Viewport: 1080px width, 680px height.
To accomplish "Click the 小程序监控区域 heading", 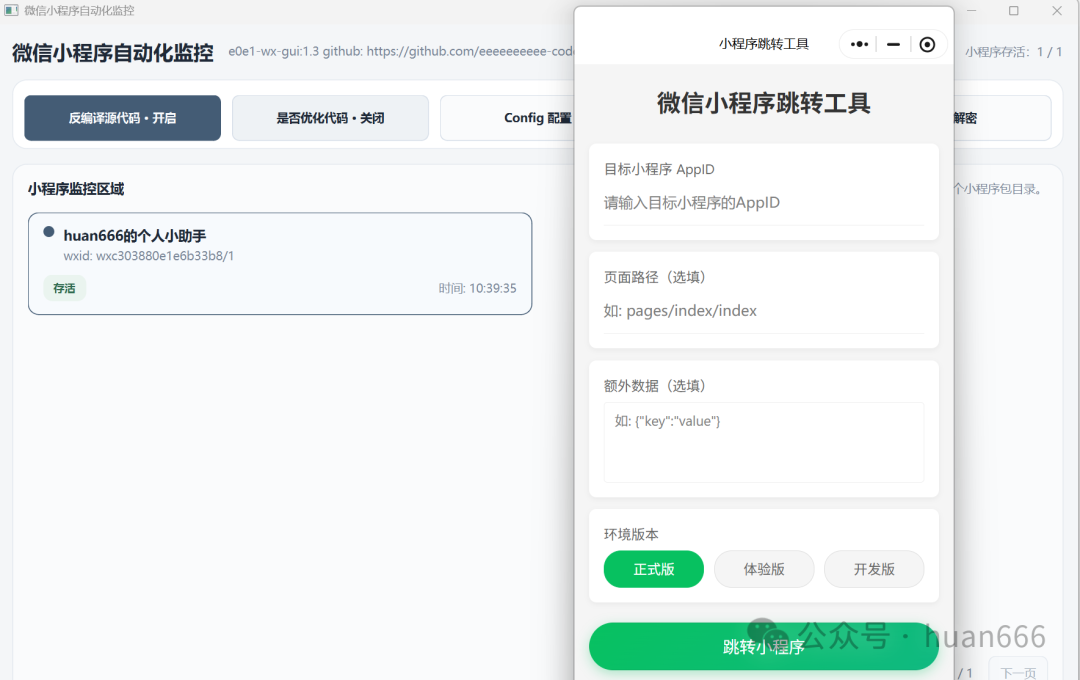I will pyautogui.click(x=76, y=189).
